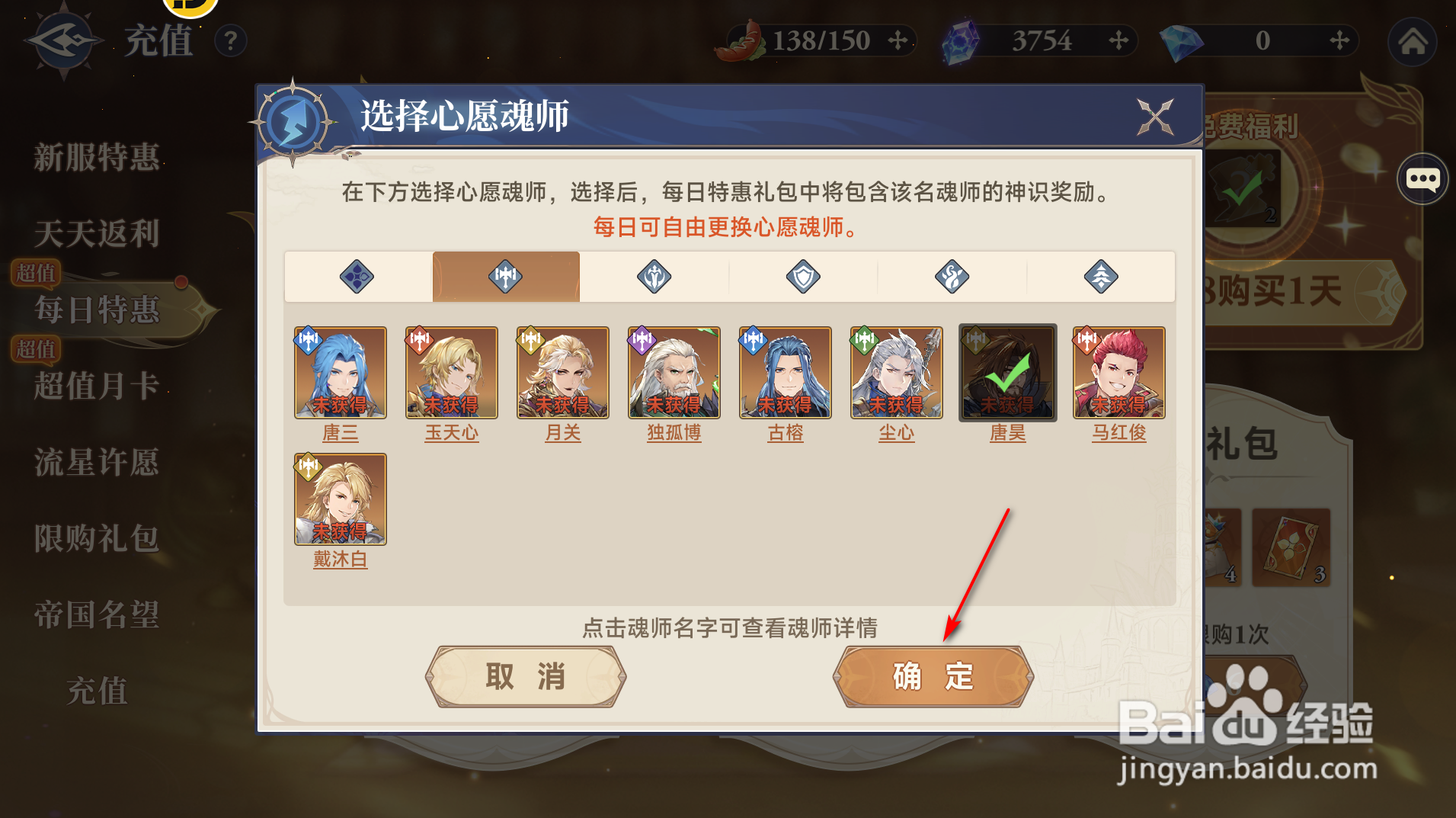Select the 唐三 soul master portrait
Viewport: 1456px width, 818px height.
pyautogui.click(x=341, y=373)
